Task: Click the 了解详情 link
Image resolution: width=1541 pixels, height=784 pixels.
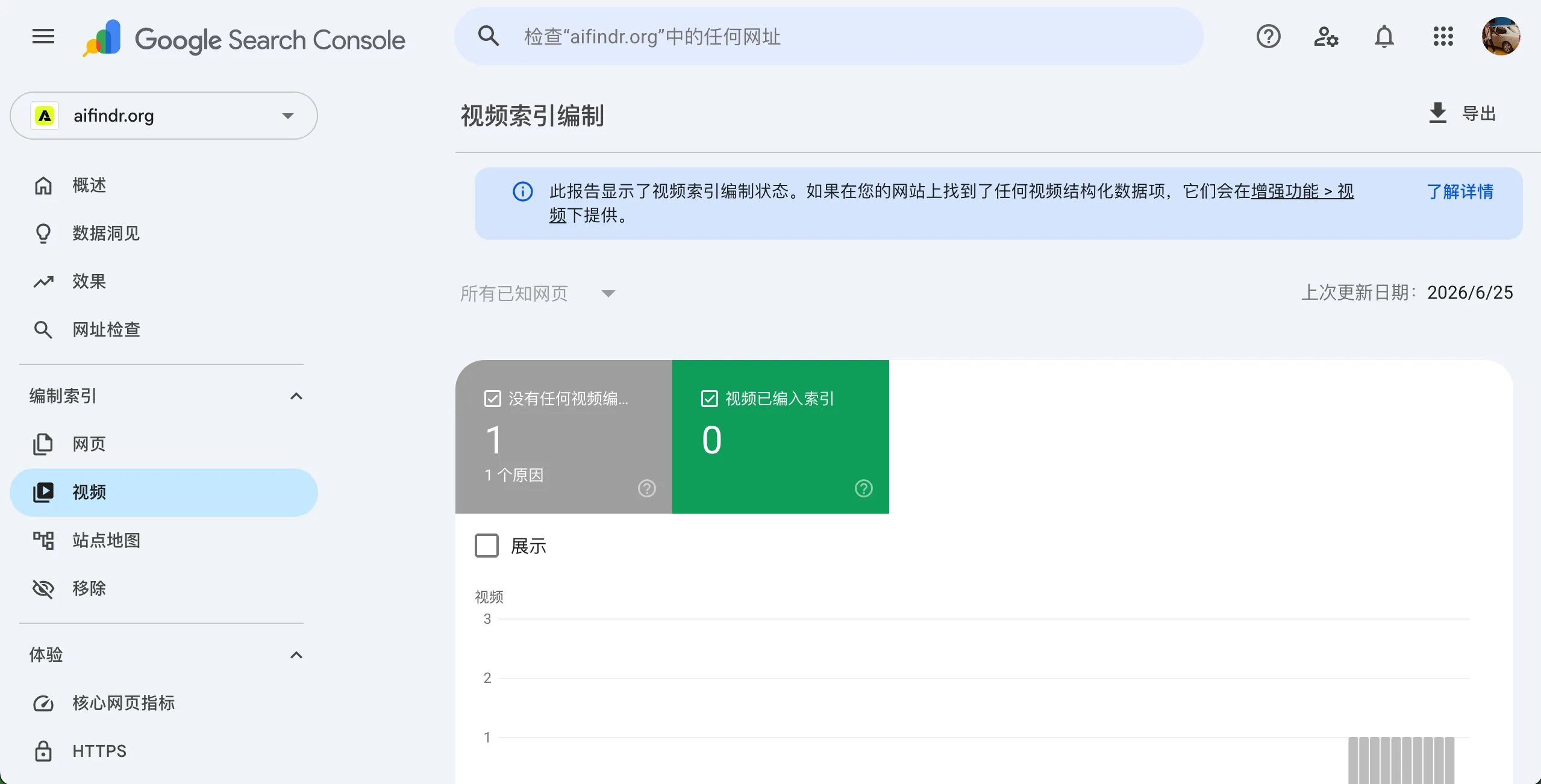Action: click(x=1460, y=191)
